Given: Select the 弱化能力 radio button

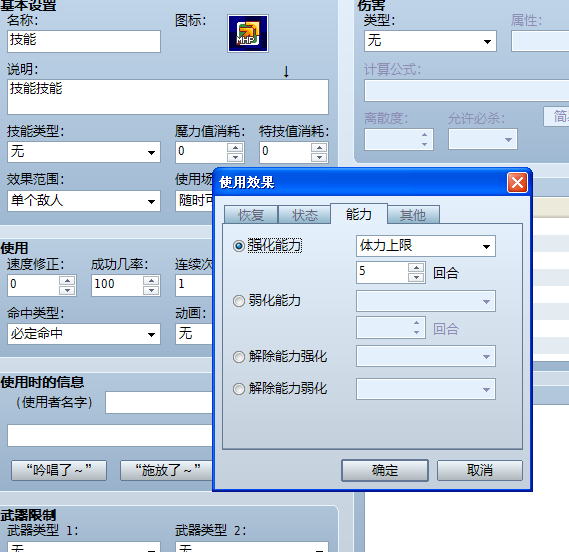Looking at the screenshot, I should (x=239, y=301).
